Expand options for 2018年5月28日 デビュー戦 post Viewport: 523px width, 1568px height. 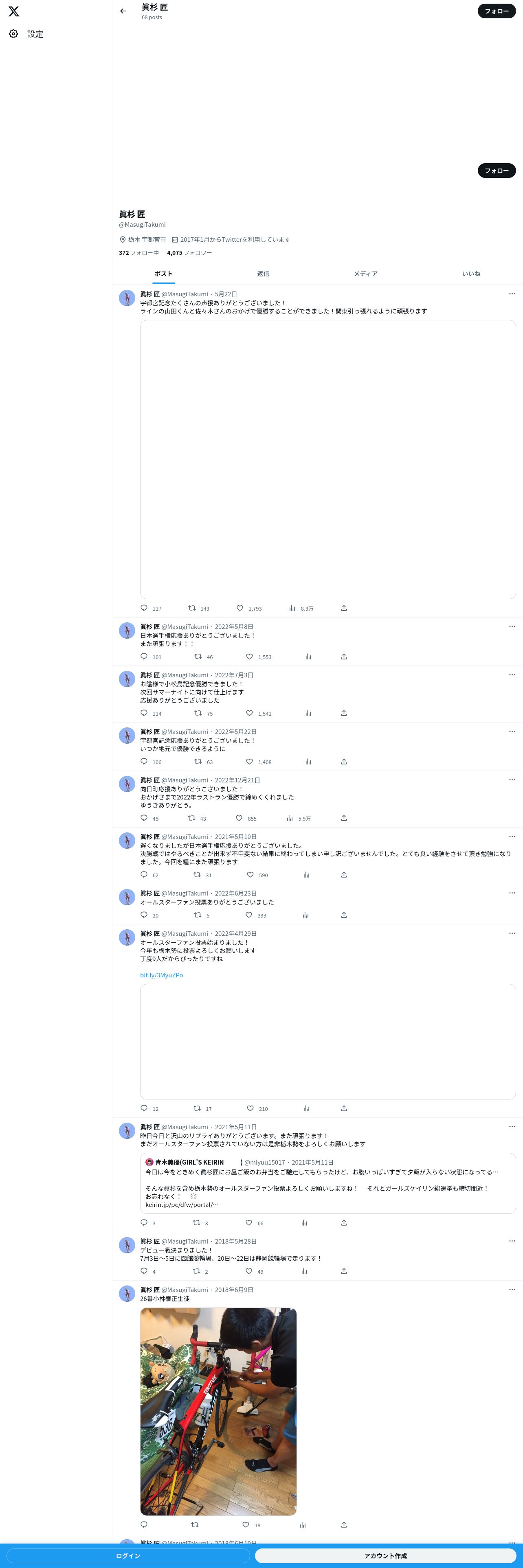tap(512, 1241)
